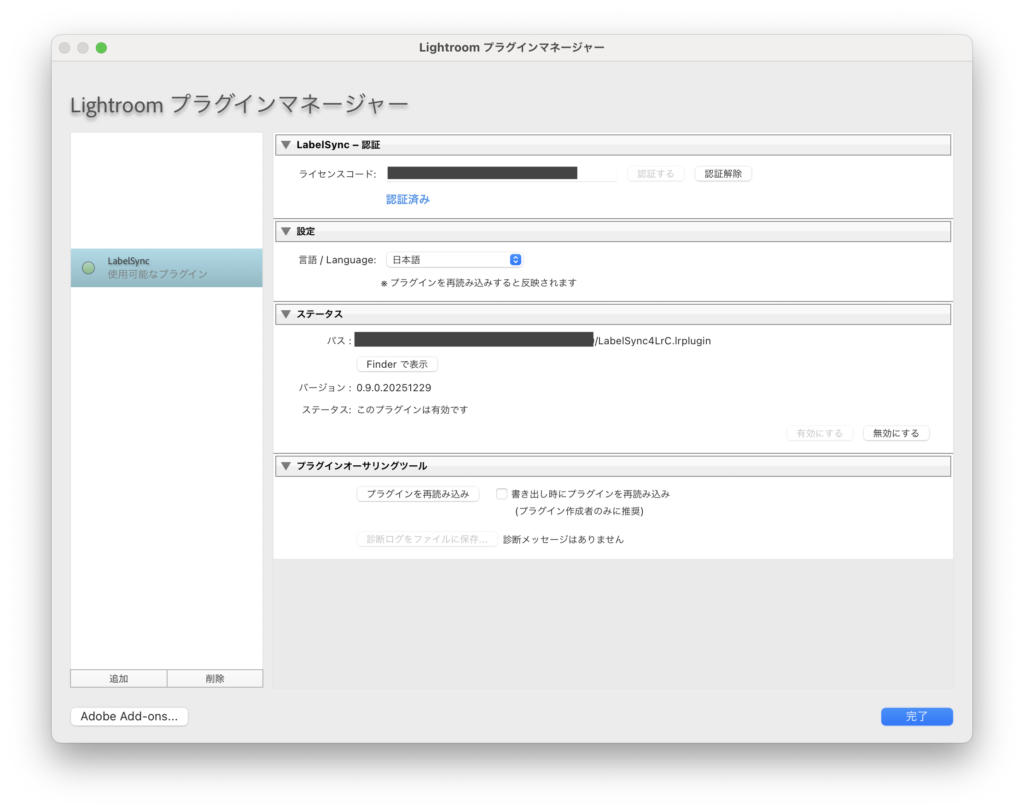Click the 認証解除 button
This screenshot has width=1024, height=811.
tap(723, 174)
